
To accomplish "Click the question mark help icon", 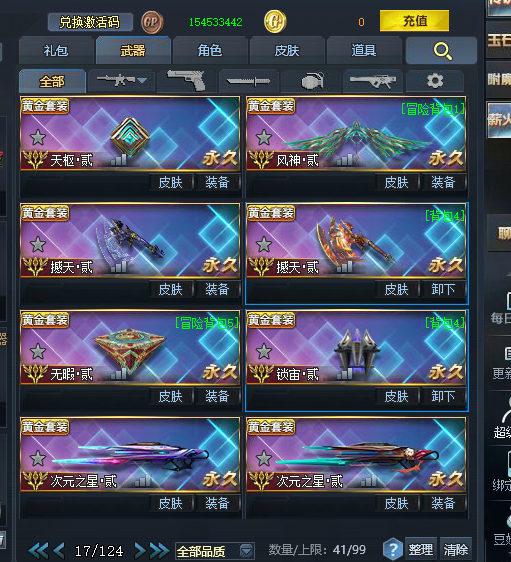I will [x=393, y=549].
